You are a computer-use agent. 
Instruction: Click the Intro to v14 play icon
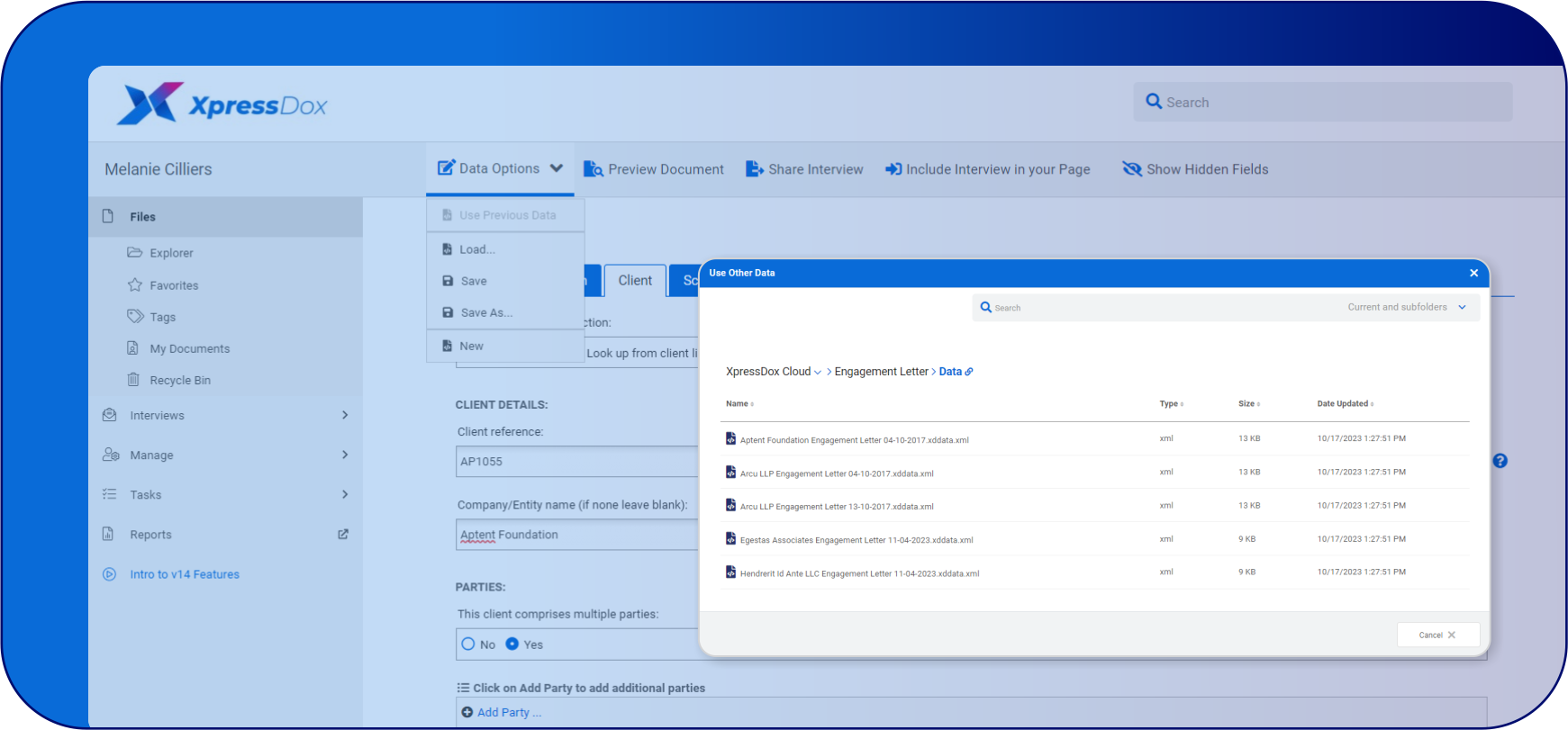[110, 573]
